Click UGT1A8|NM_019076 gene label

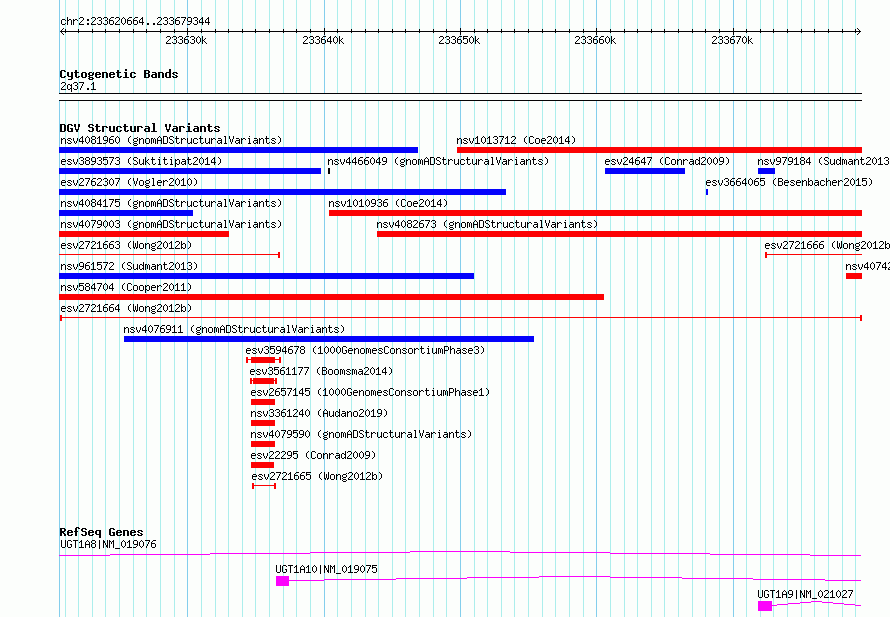108,544
